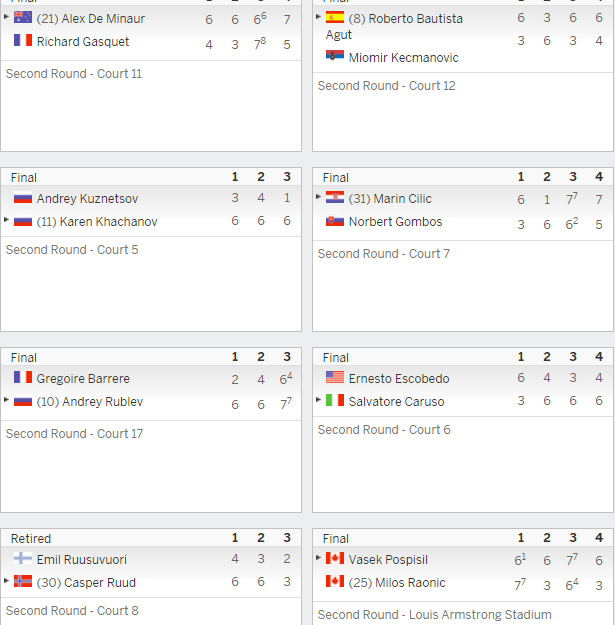Click the Finnish flag next to Emil Ruusuvuori

23,558
